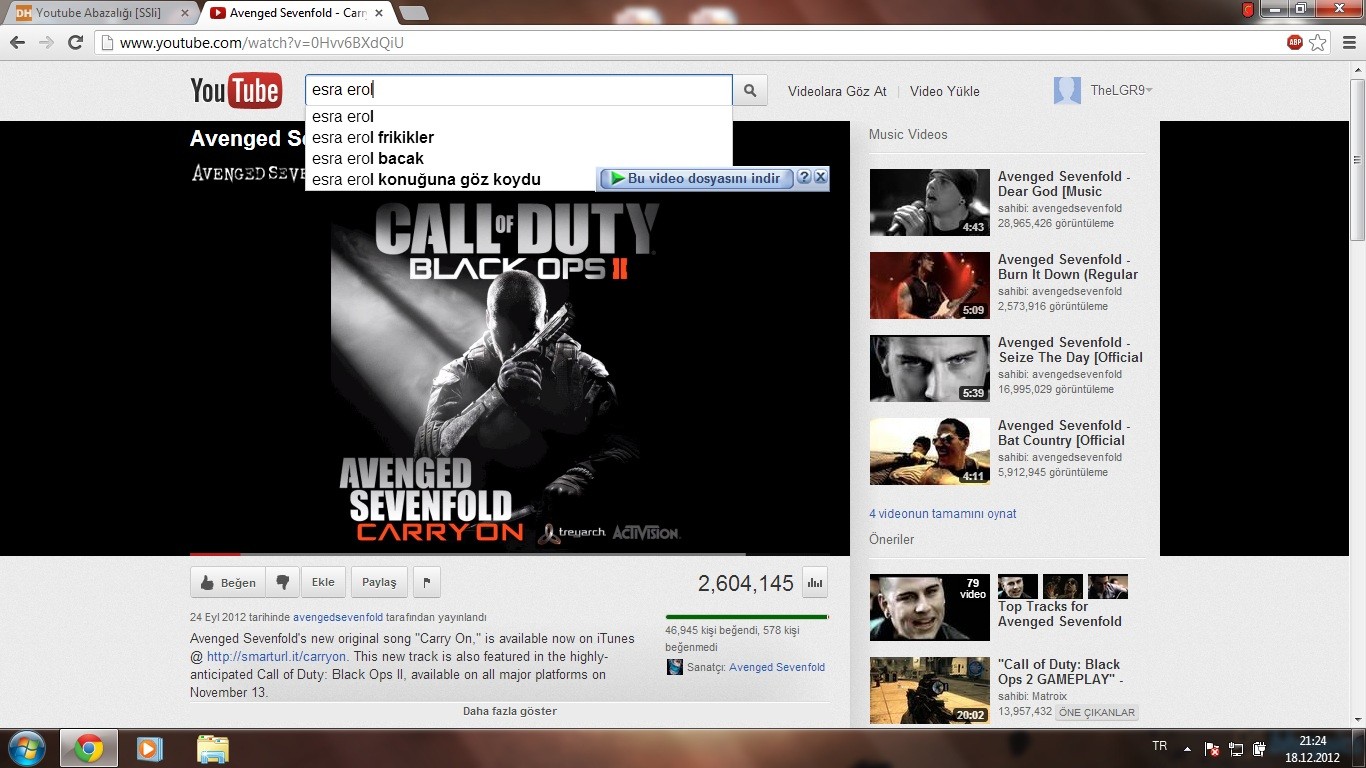Screen dimensions: 1366x768
Task: Open Windows Start button
Action: click(27, 748)
